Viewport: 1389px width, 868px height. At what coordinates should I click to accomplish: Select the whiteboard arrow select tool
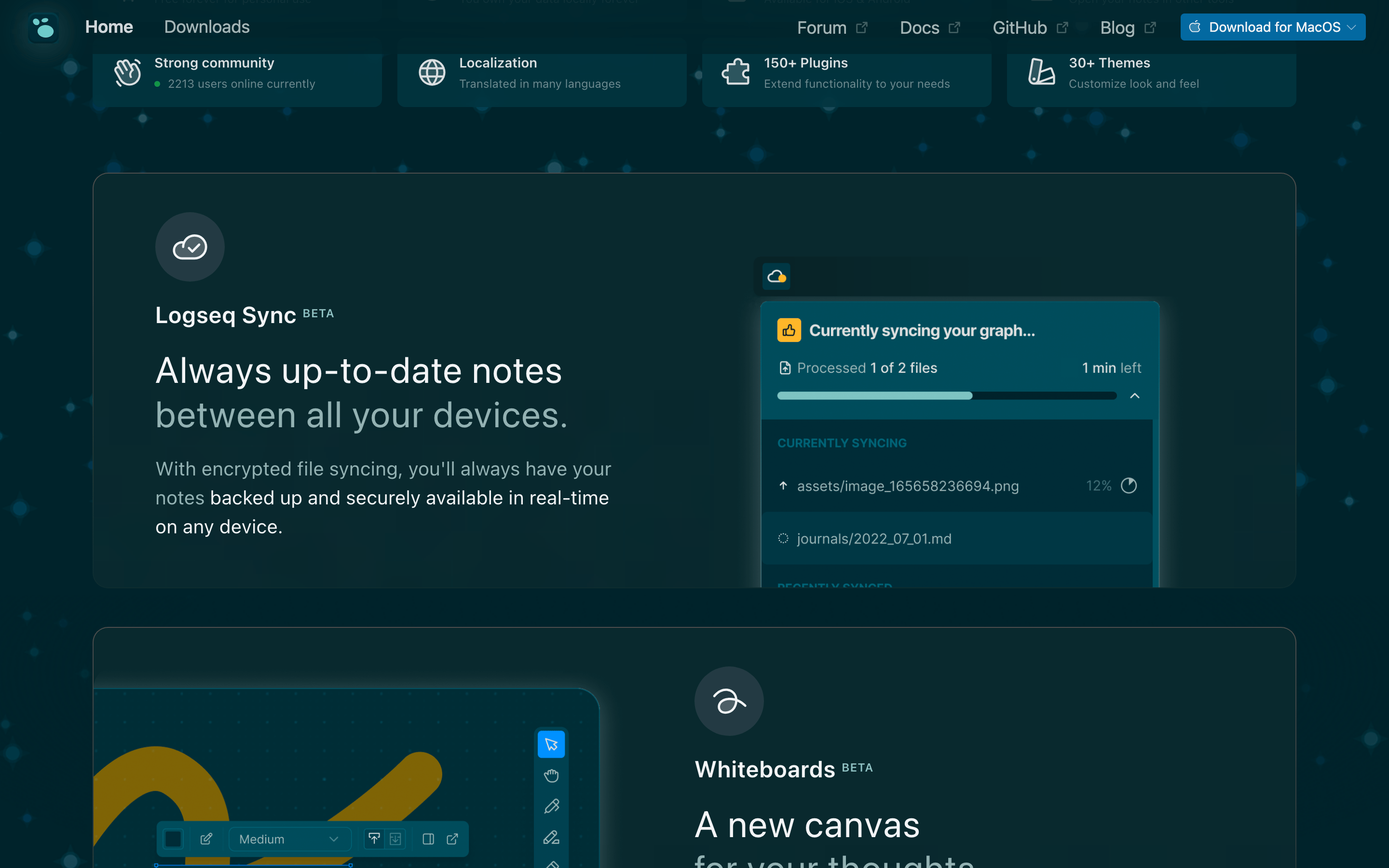click(551, 745)
